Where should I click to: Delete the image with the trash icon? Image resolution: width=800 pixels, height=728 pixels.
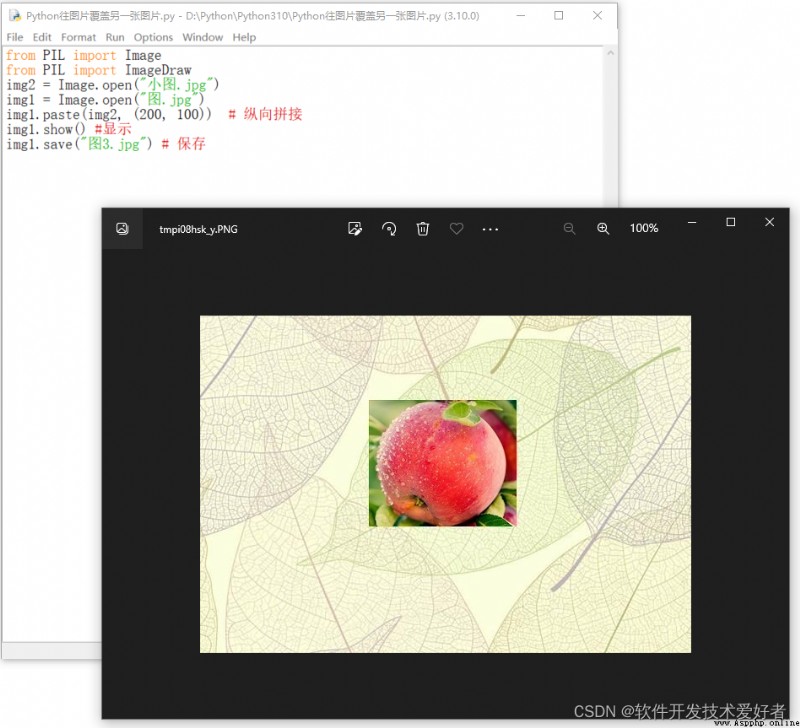click(422, 229)
